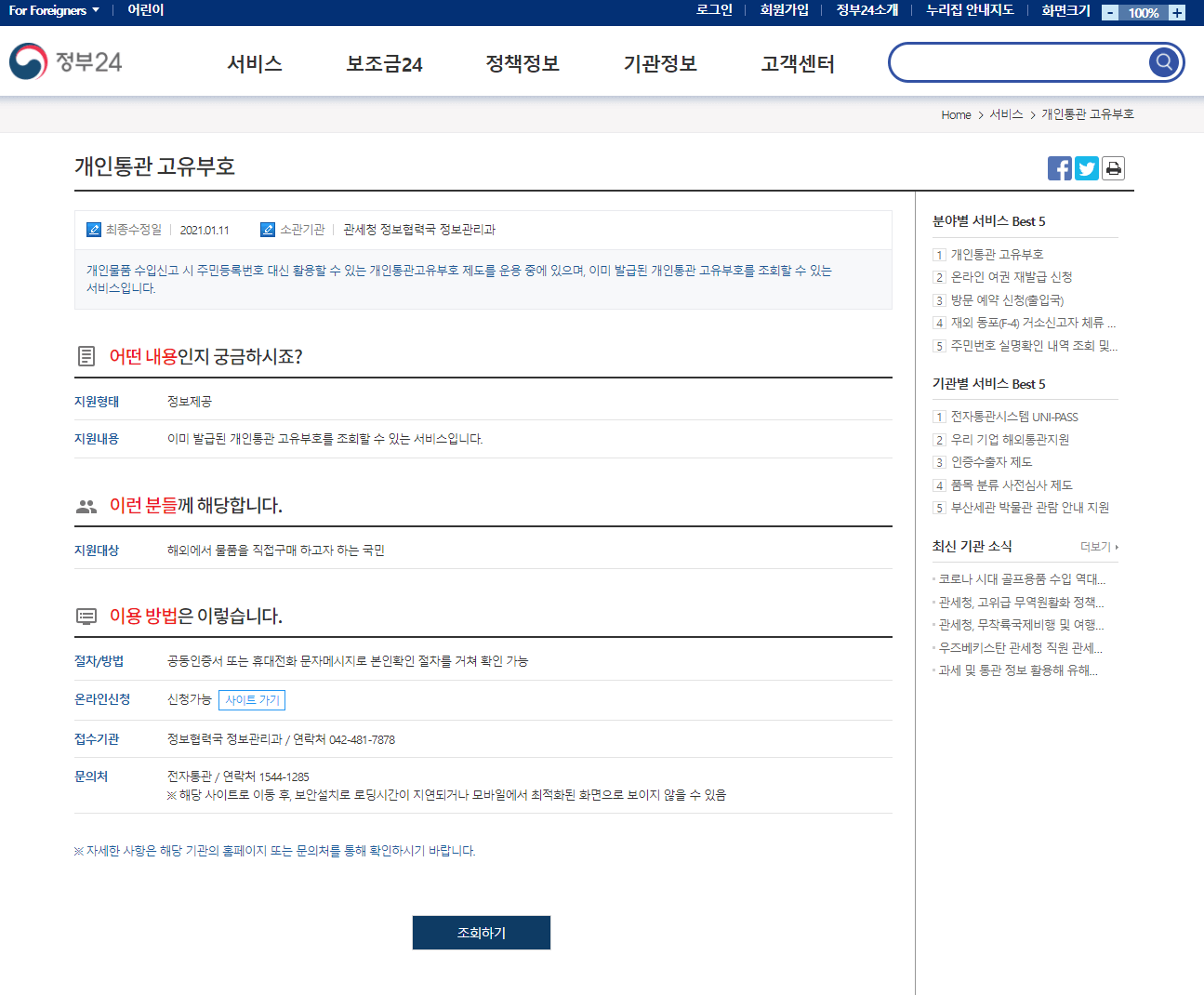The height and width of the screenshot is (995, 1204).
Task: Click document icon beside 어떤 내용인지 heading
Action: pyautogui.click(x=86, y=356)
